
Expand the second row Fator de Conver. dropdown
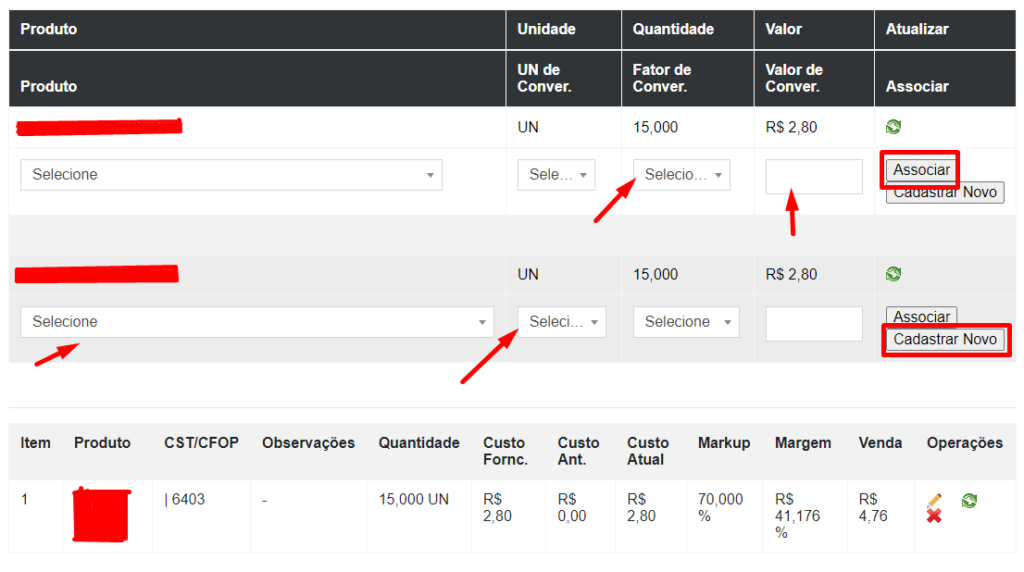coord(686,322)
